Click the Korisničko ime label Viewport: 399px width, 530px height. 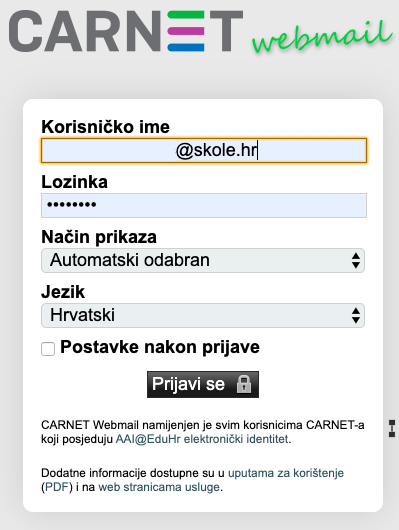click(105, 127)
